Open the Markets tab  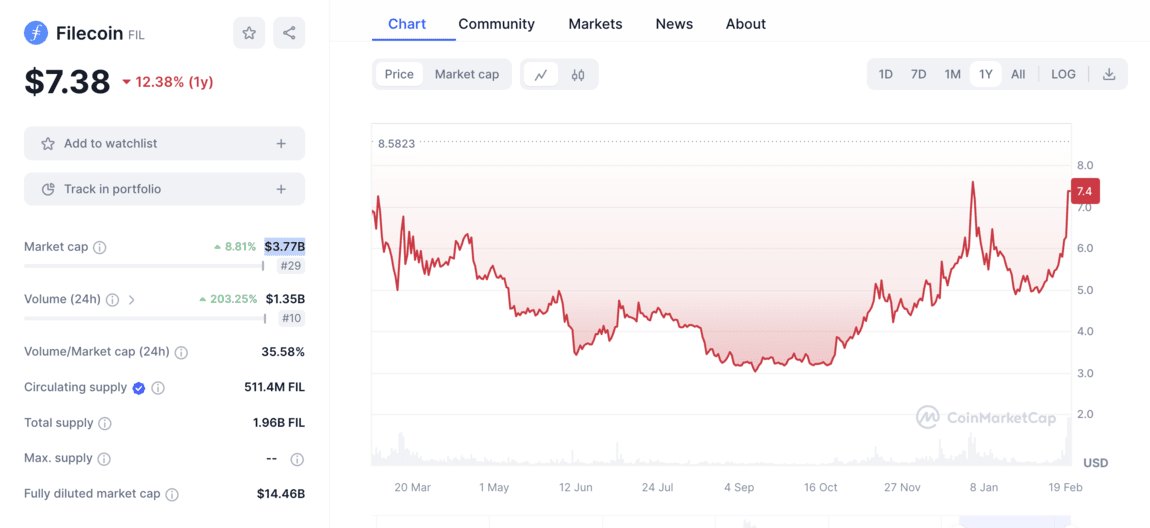point(595,24)
